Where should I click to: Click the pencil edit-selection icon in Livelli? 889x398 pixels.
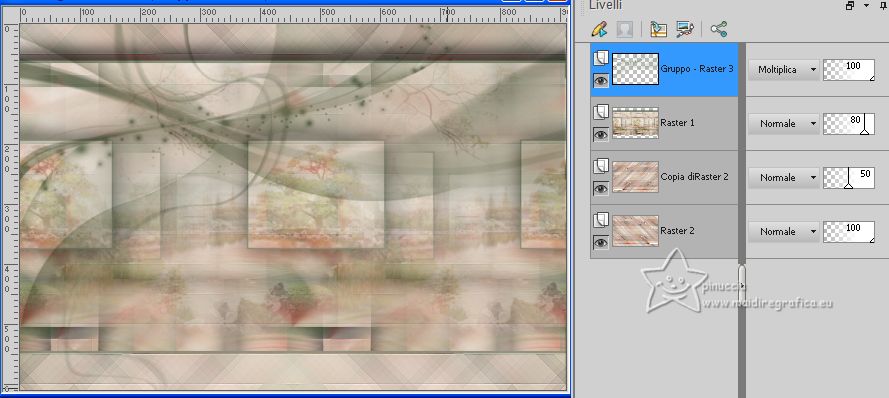(x=599, y=29)
